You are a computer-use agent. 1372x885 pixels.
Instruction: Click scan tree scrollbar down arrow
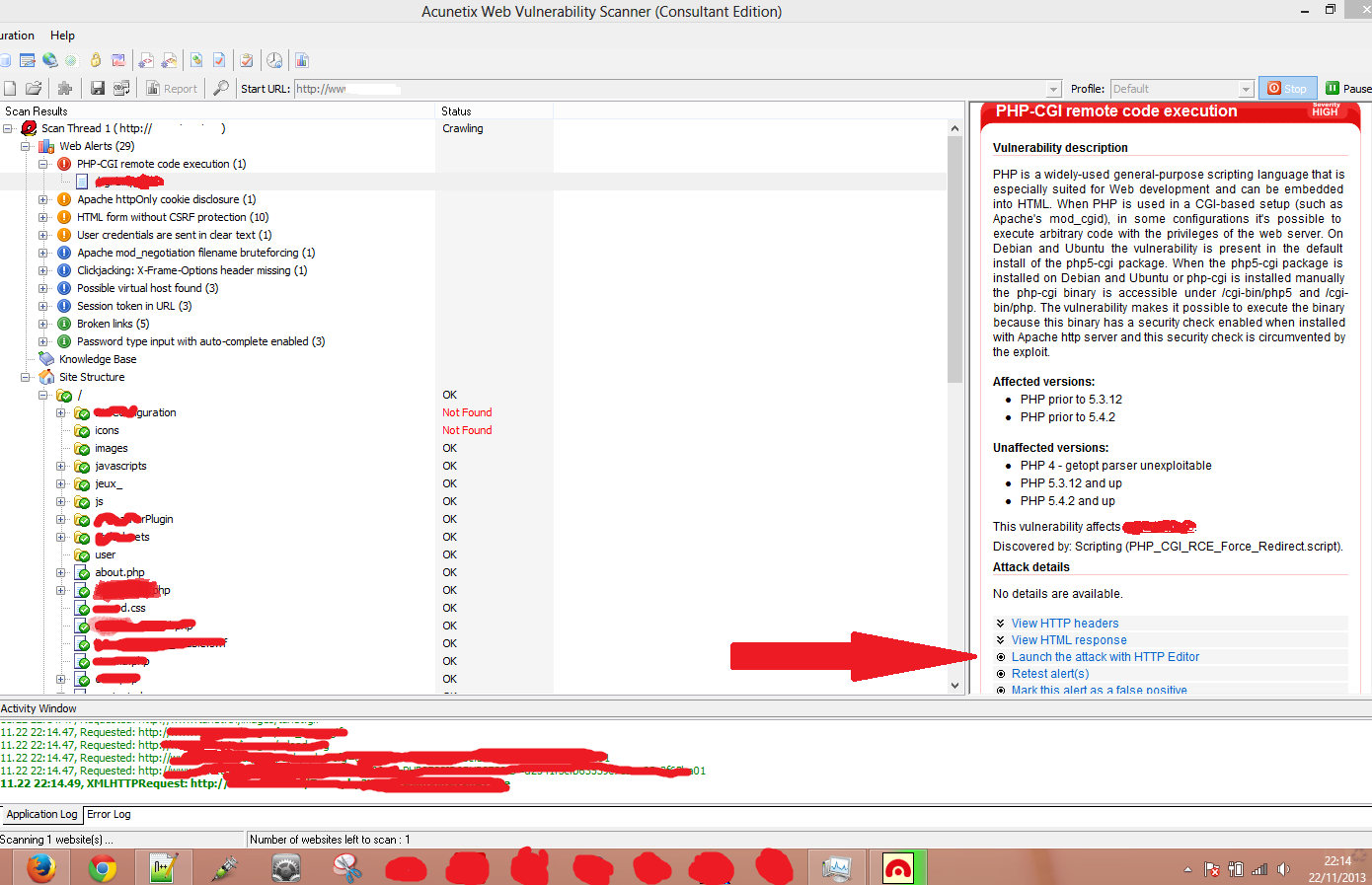point(954,686)
